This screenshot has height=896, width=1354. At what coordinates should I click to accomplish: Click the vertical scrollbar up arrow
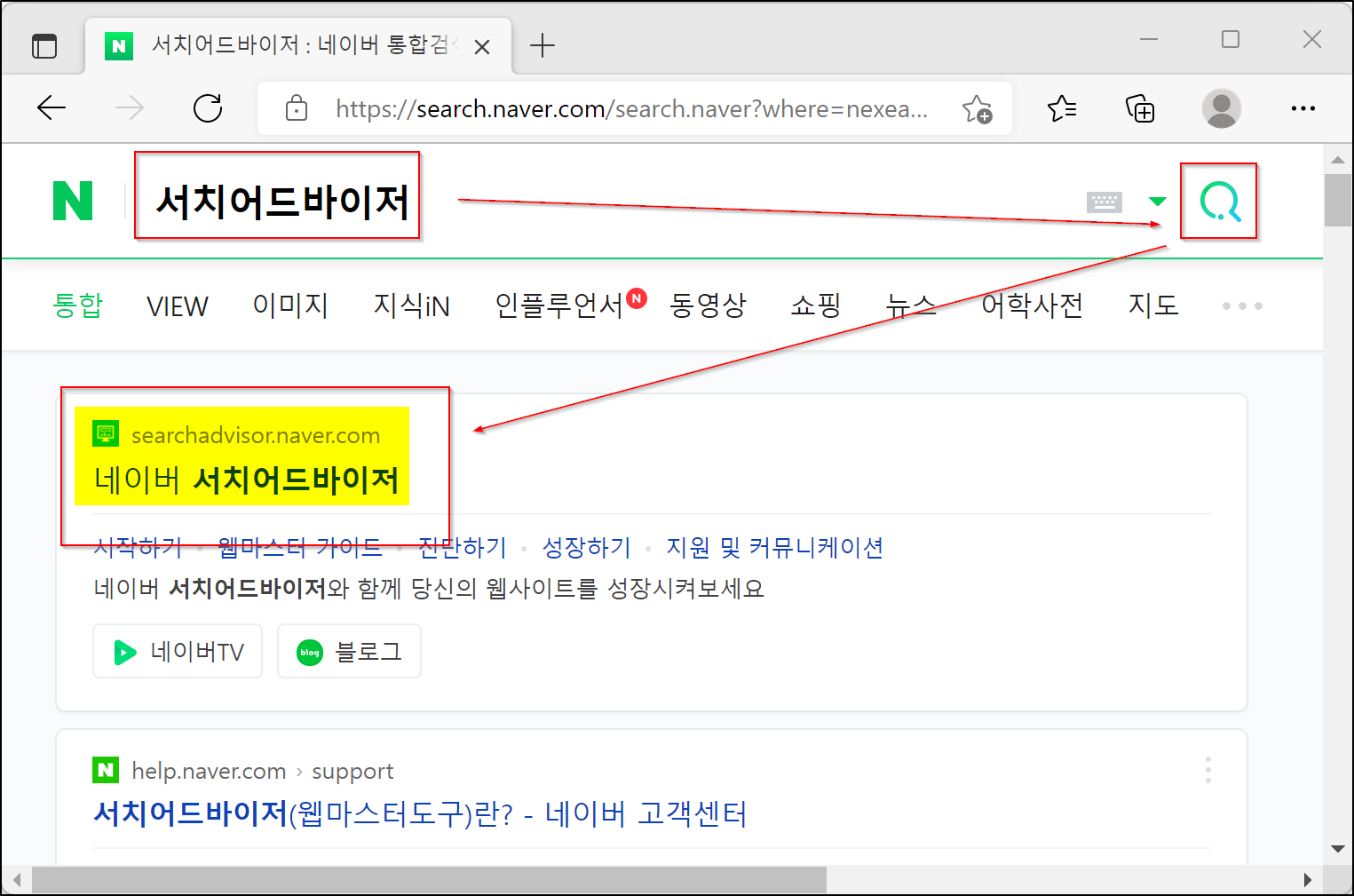[1338, 160]
